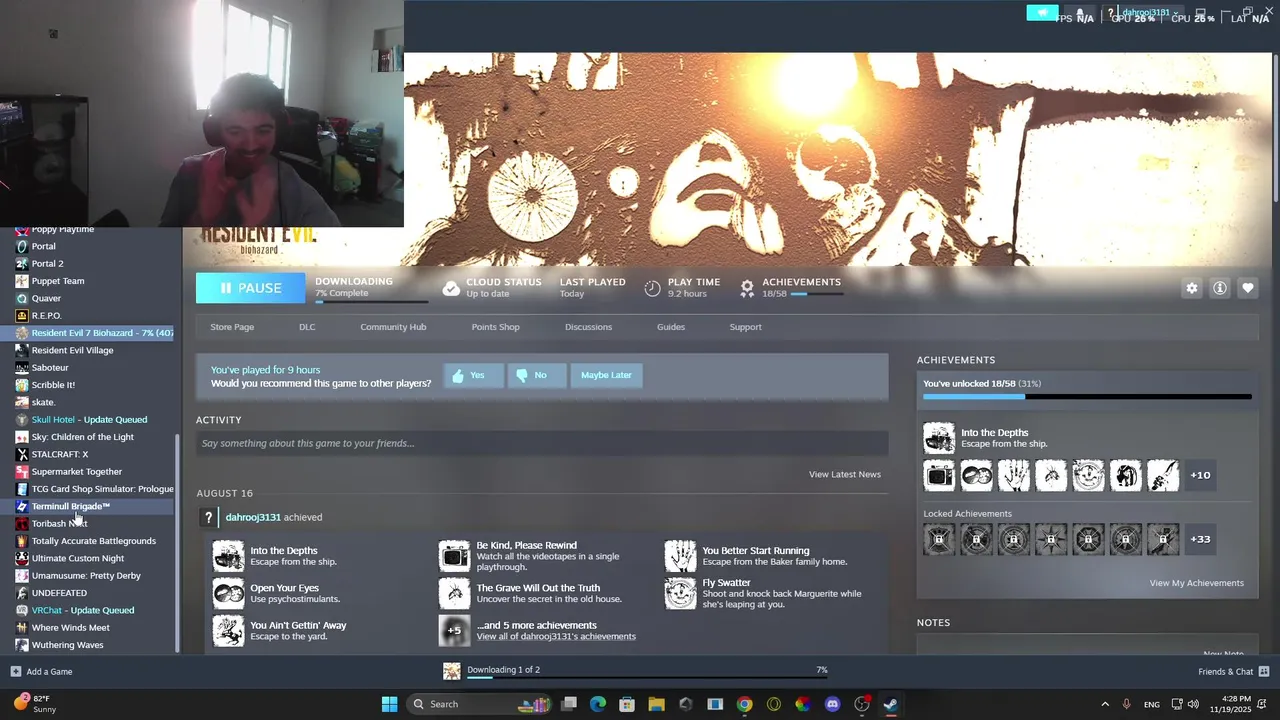The height and width of the screenshot is (720, 1280).
Task: Select Supermarket Together in library
Action: [77, 472]
